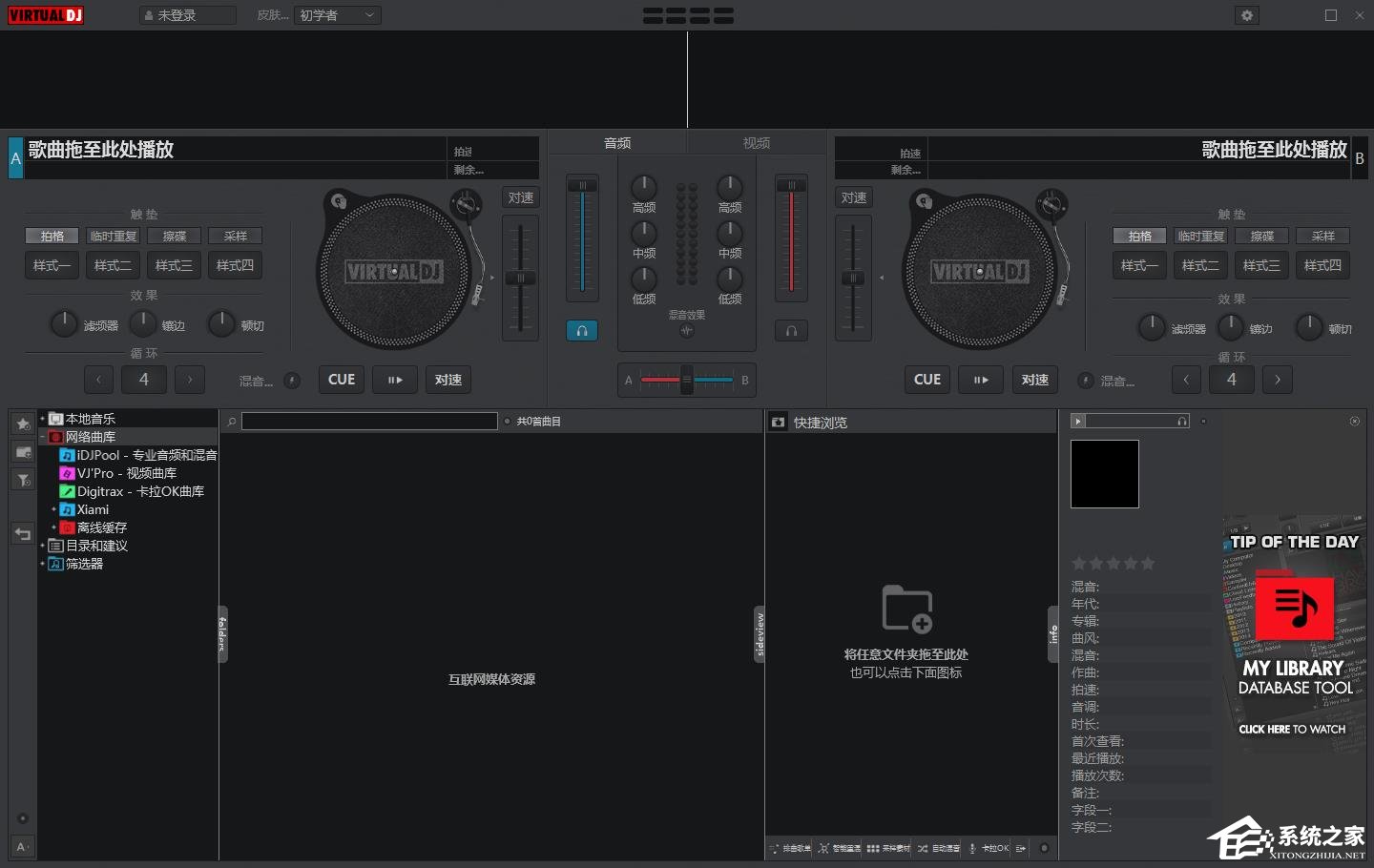Toggle the 对速 sync button above deck A pitch
The width and height of the screenshot is (1374, 868).
pyautogui.click(x=521, y=197)
